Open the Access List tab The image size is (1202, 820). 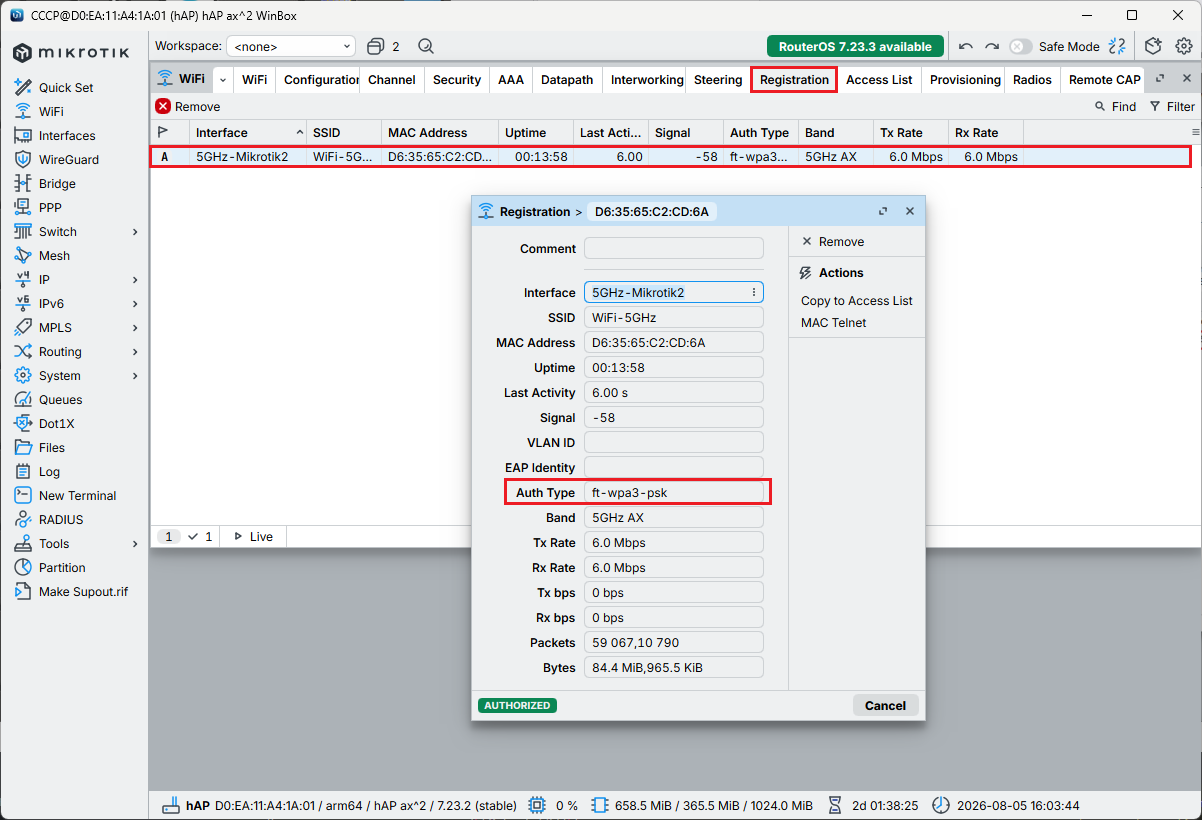[x=879, y=80]
